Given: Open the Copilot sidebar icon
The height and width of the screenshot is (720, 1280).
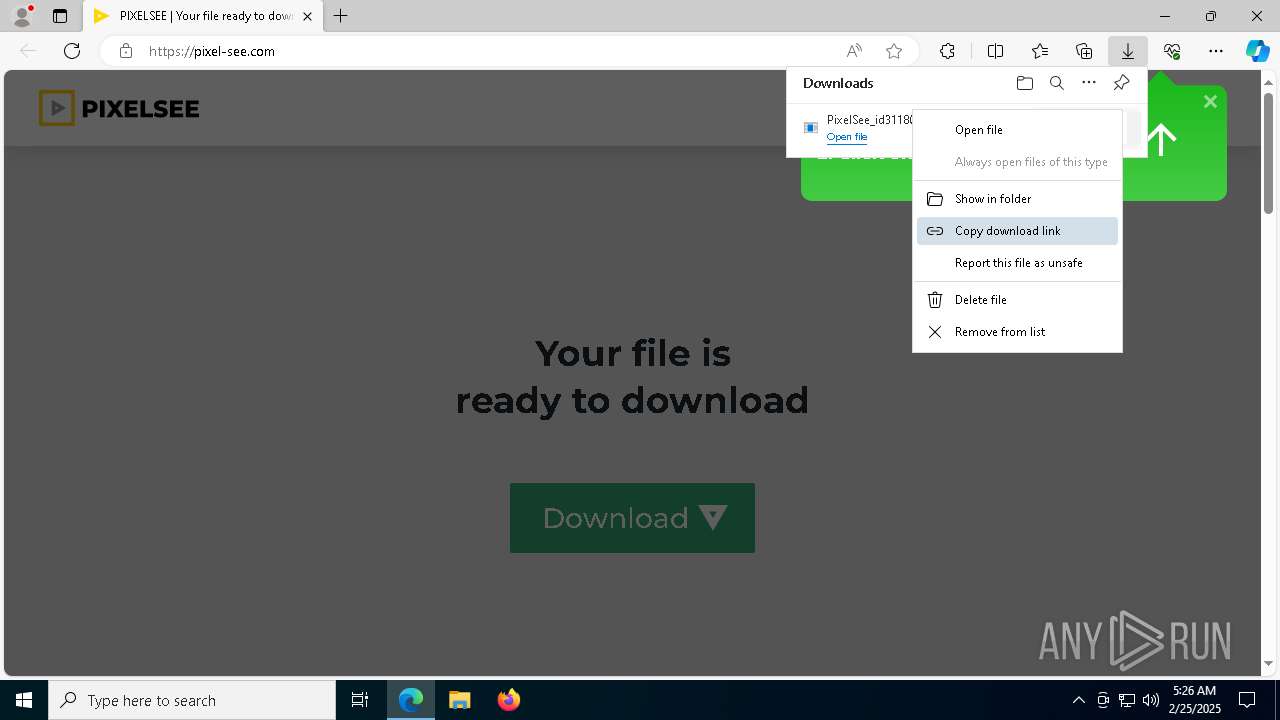Looking at the screenshot, I should pos(1257,51).
